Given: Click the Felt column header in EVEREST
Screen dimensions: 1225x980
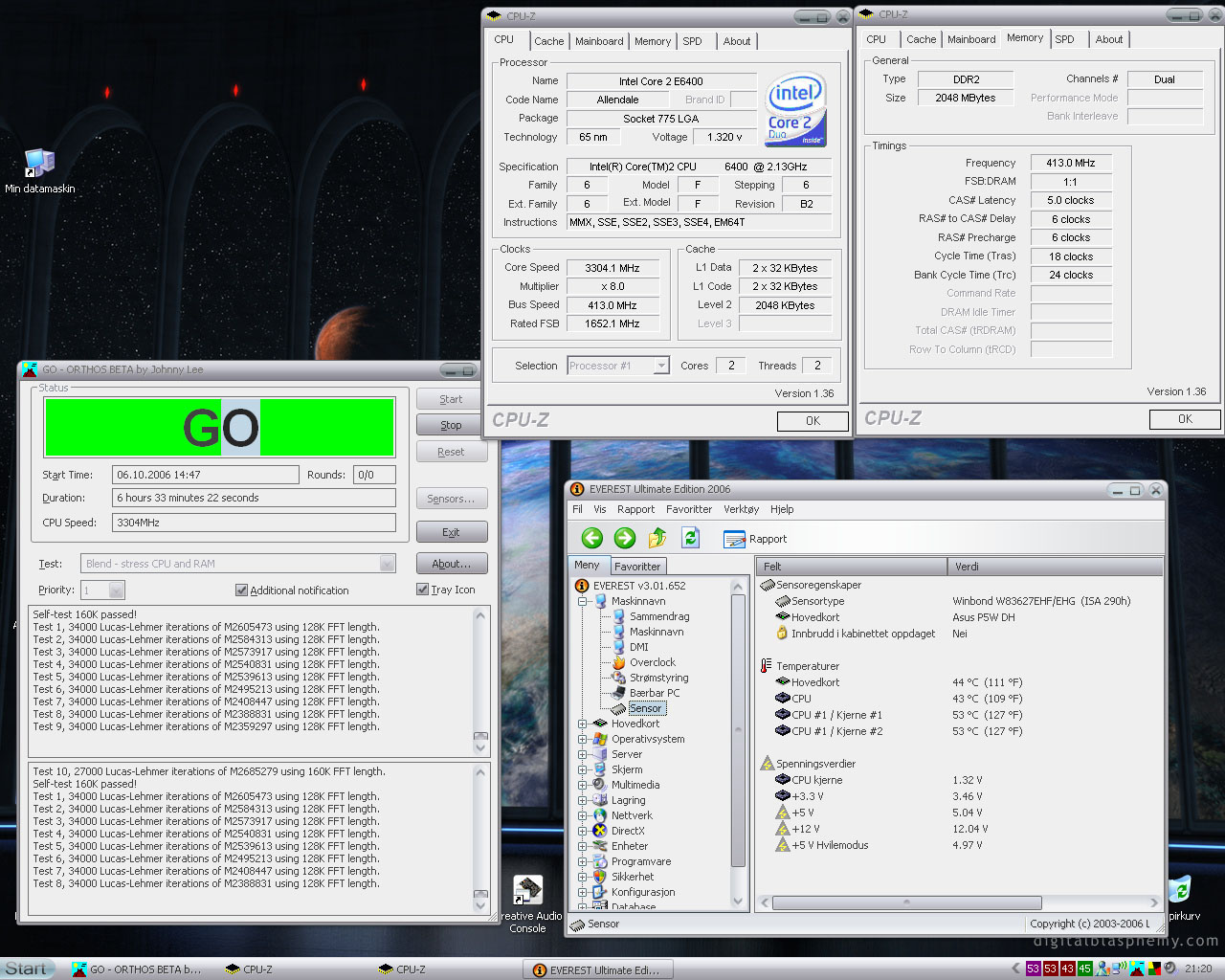Looking at the screenshot, I should (x=852, y=567).
